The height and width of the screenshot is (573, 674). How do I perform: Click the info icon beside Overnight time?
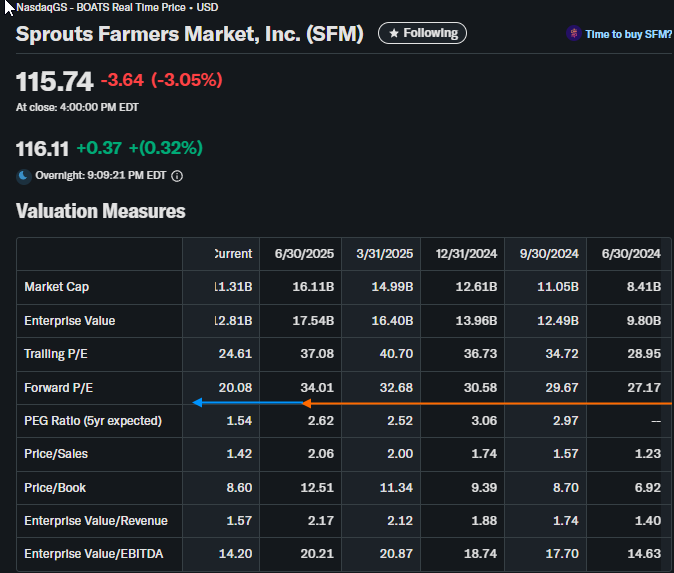click(177, 176)
